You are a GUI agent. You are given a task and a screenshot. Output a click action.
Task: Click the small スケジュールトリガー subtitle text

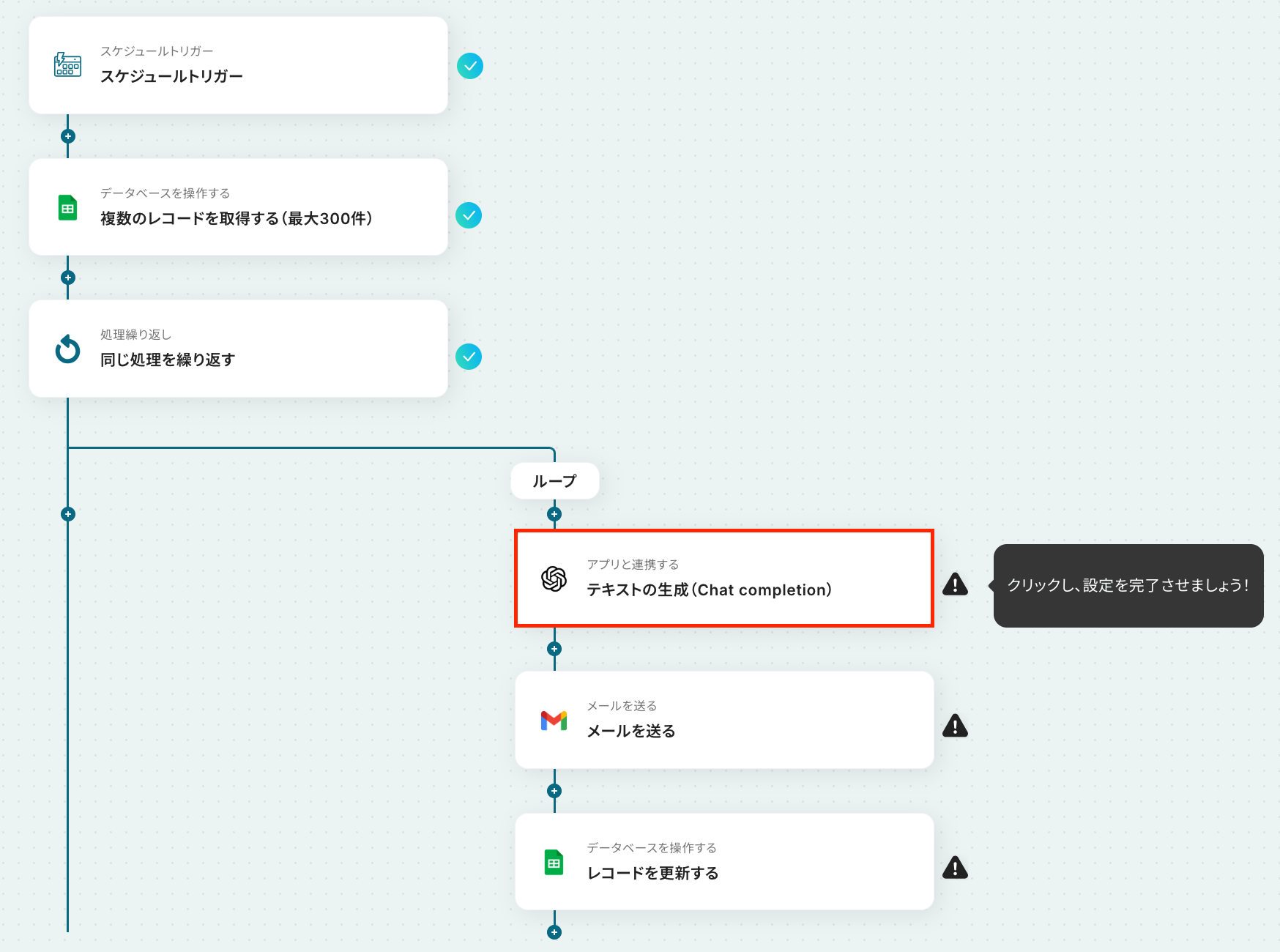(157, 51)
